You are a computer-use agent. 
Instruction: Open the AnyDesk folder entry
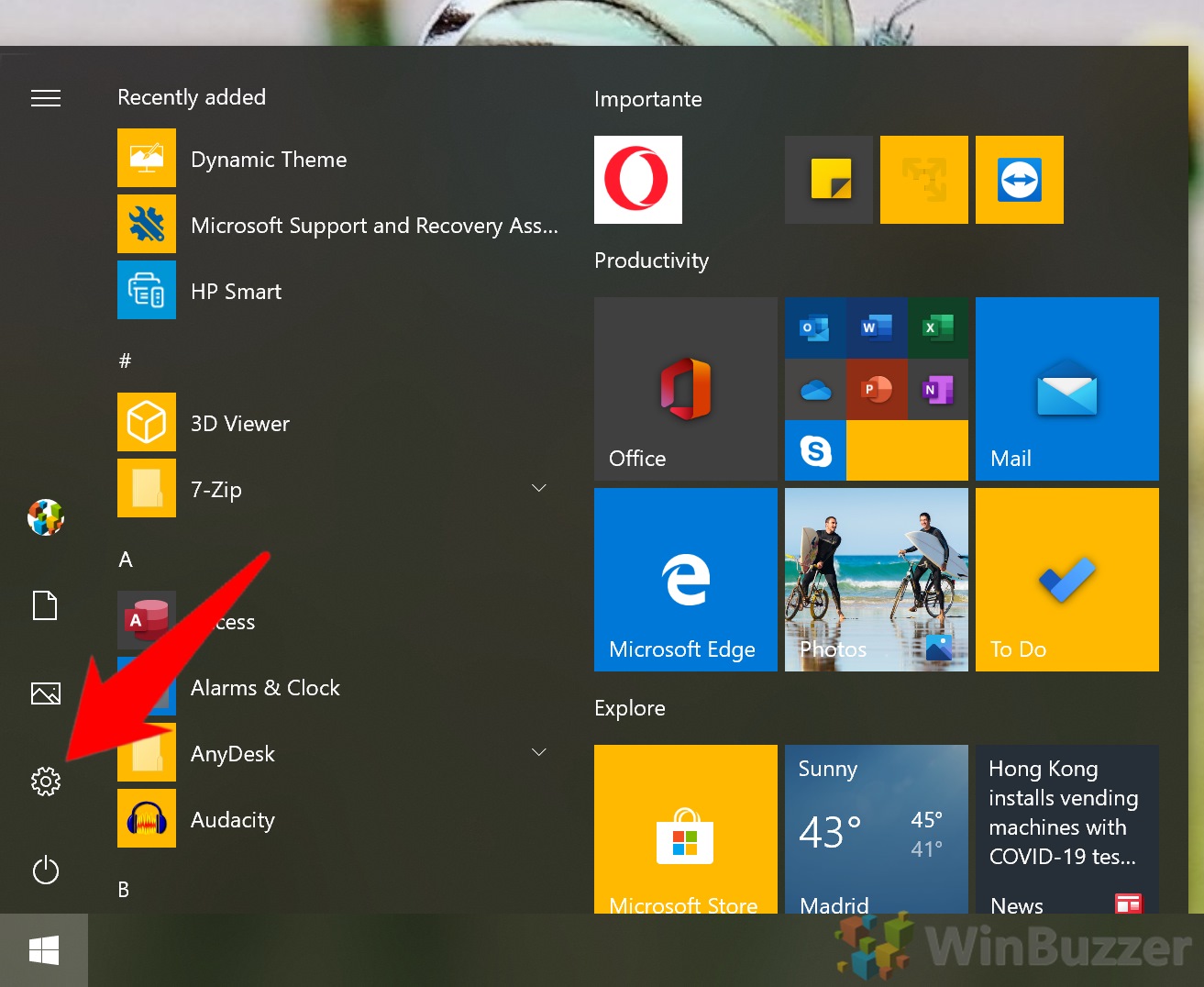[337, 753]
